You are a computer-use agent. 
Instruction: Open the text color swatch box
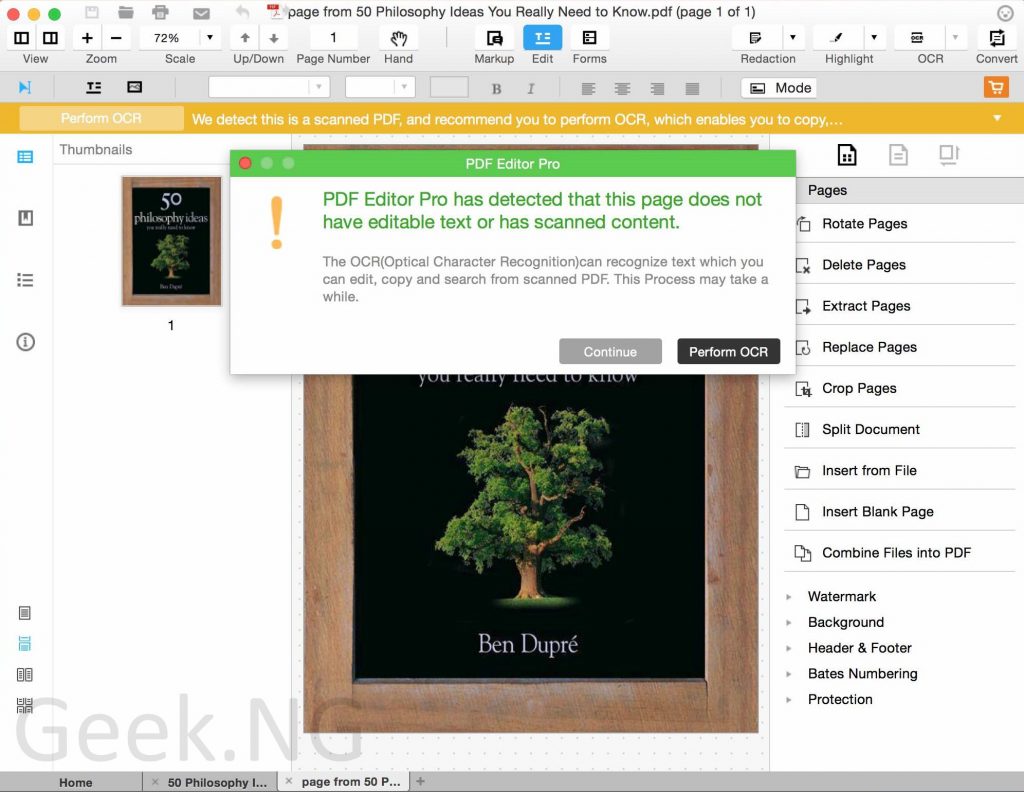click(x=449, y=87)
